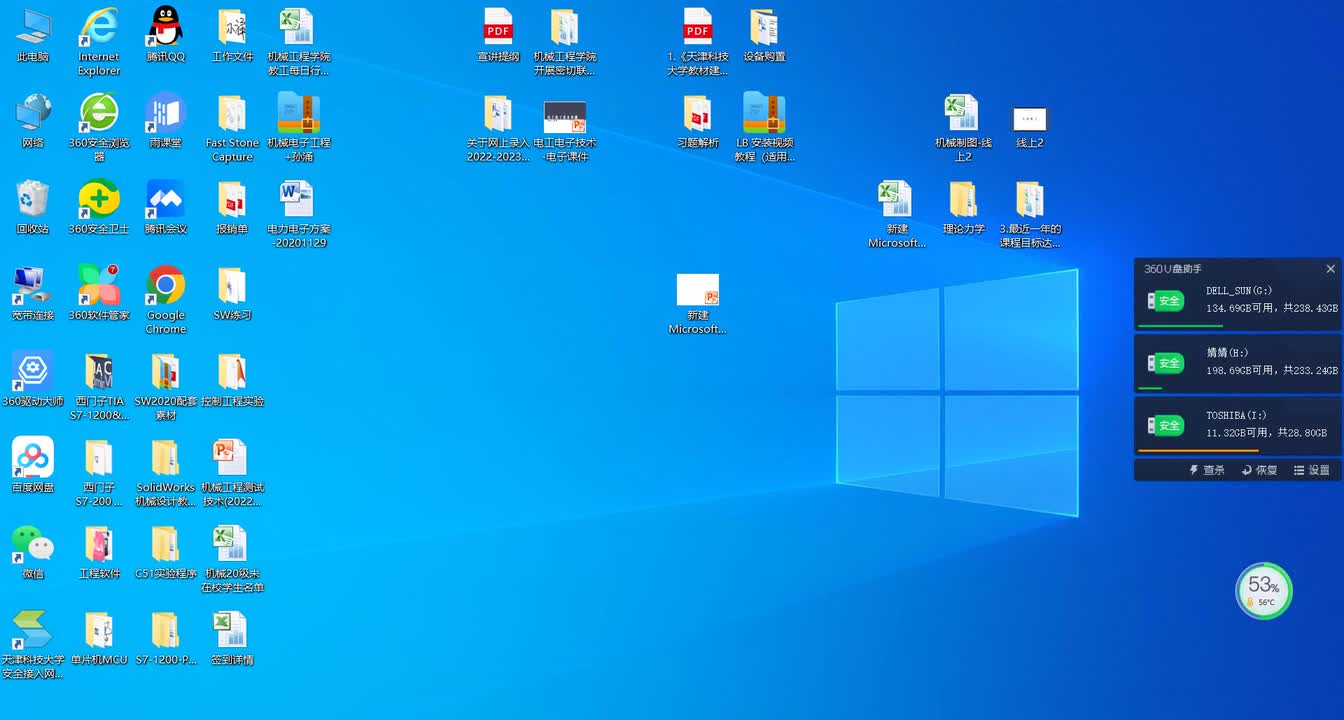
Task: Select the C51实验程序 folder
Action: pyautogui.click(x=165, y=552)
